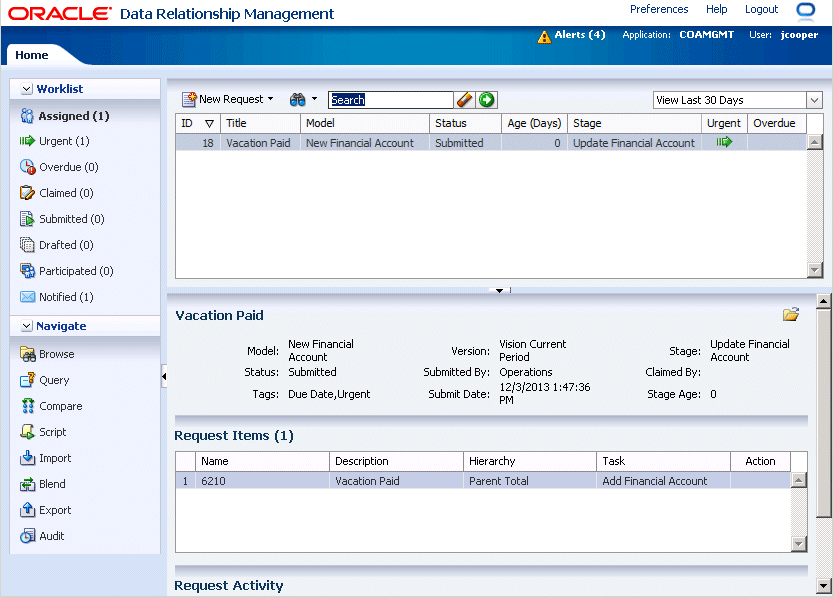
Task: Run search with the green go arrow
Action: coord(486,99)
